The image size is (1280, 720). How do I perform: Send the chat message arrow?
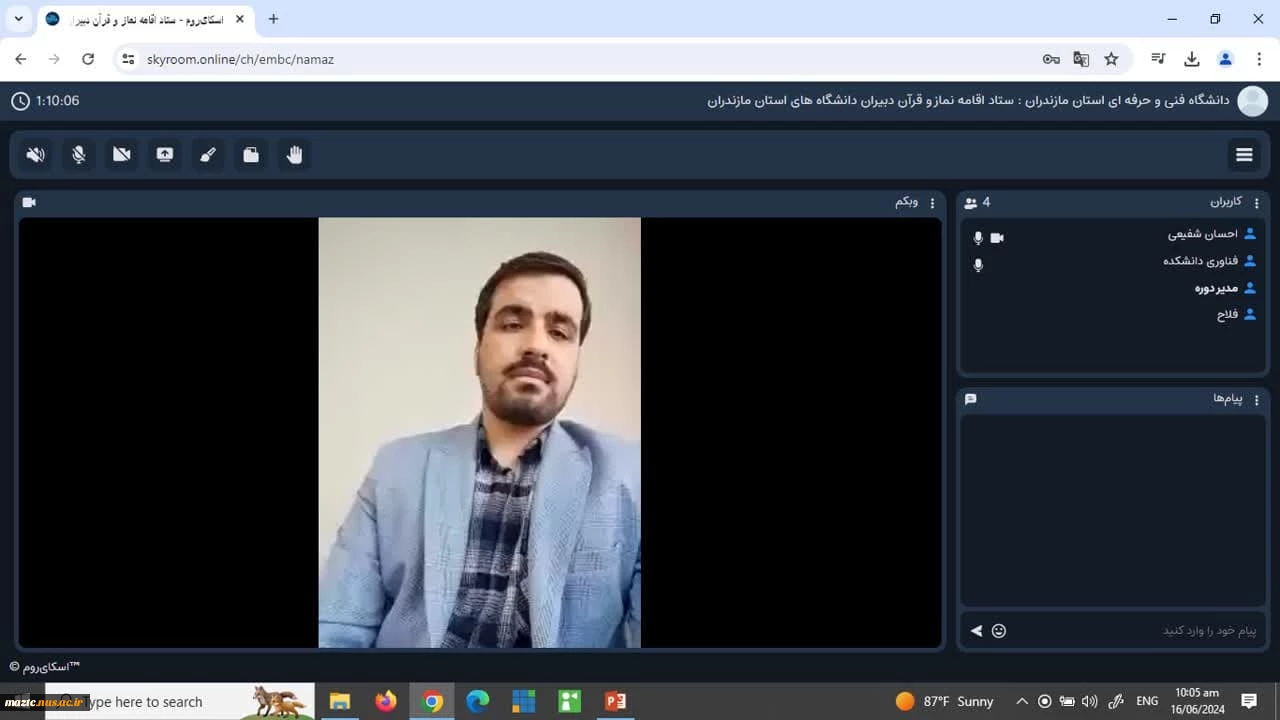tap(976, 631)
